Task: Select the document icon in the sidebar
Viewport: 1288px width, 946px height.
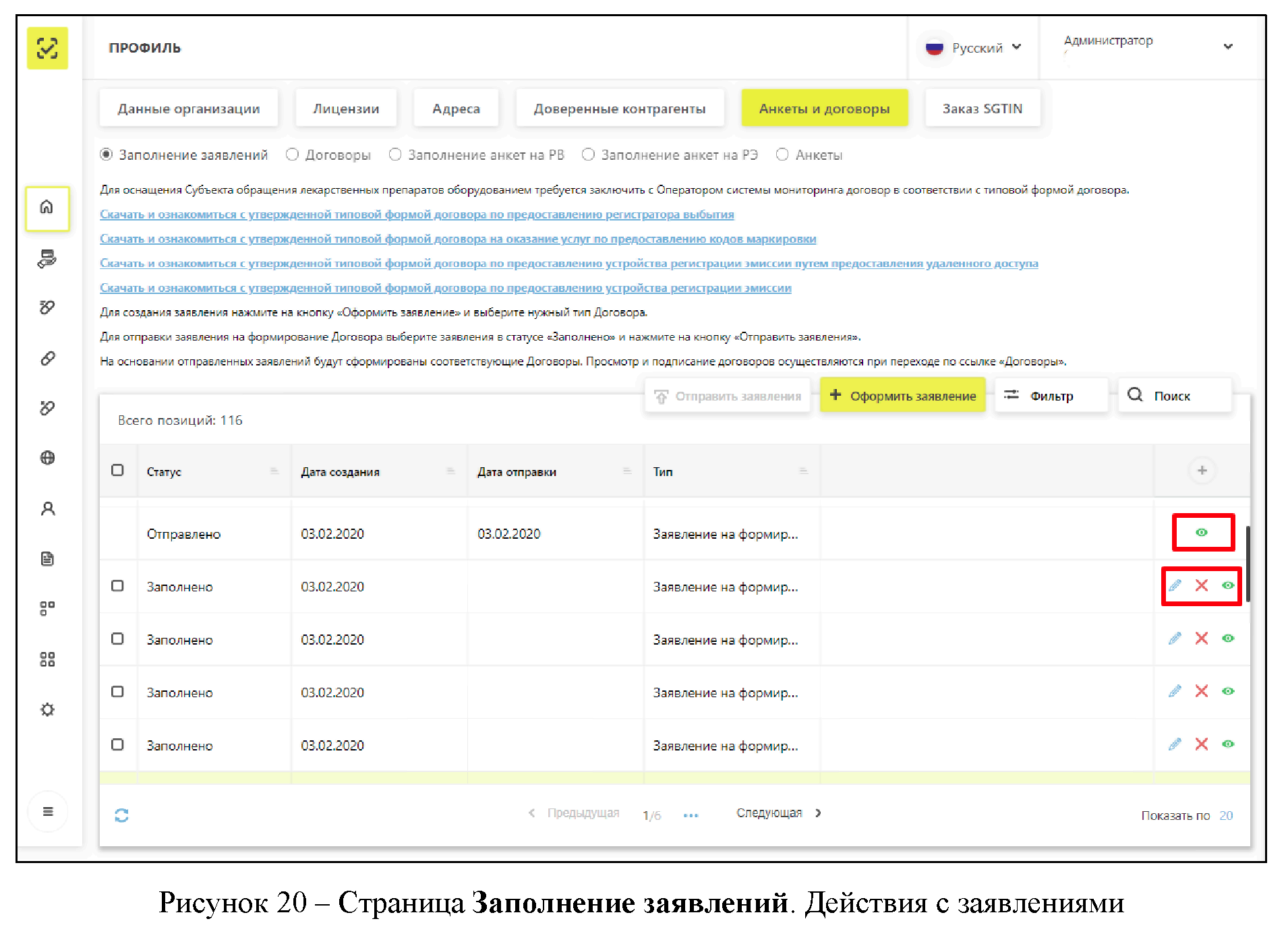Action: point(47,559)
